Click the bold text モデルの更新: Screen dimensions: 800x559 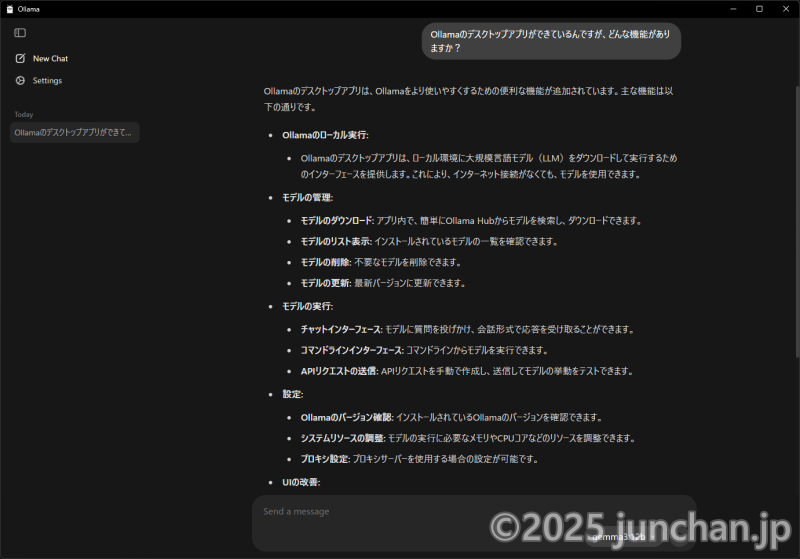point(326,284)
